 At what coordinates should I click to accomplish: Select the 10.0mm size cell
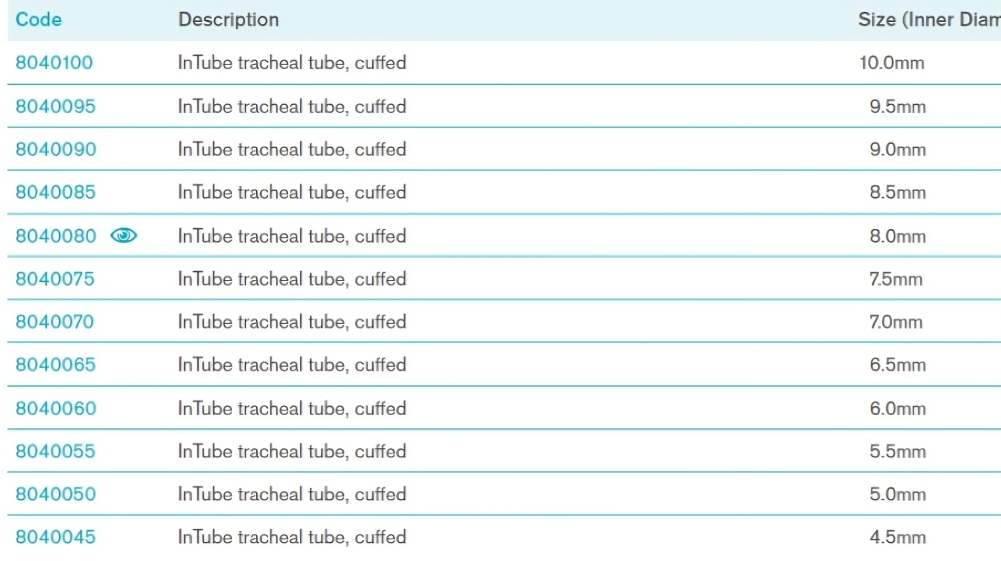point(892,63)
